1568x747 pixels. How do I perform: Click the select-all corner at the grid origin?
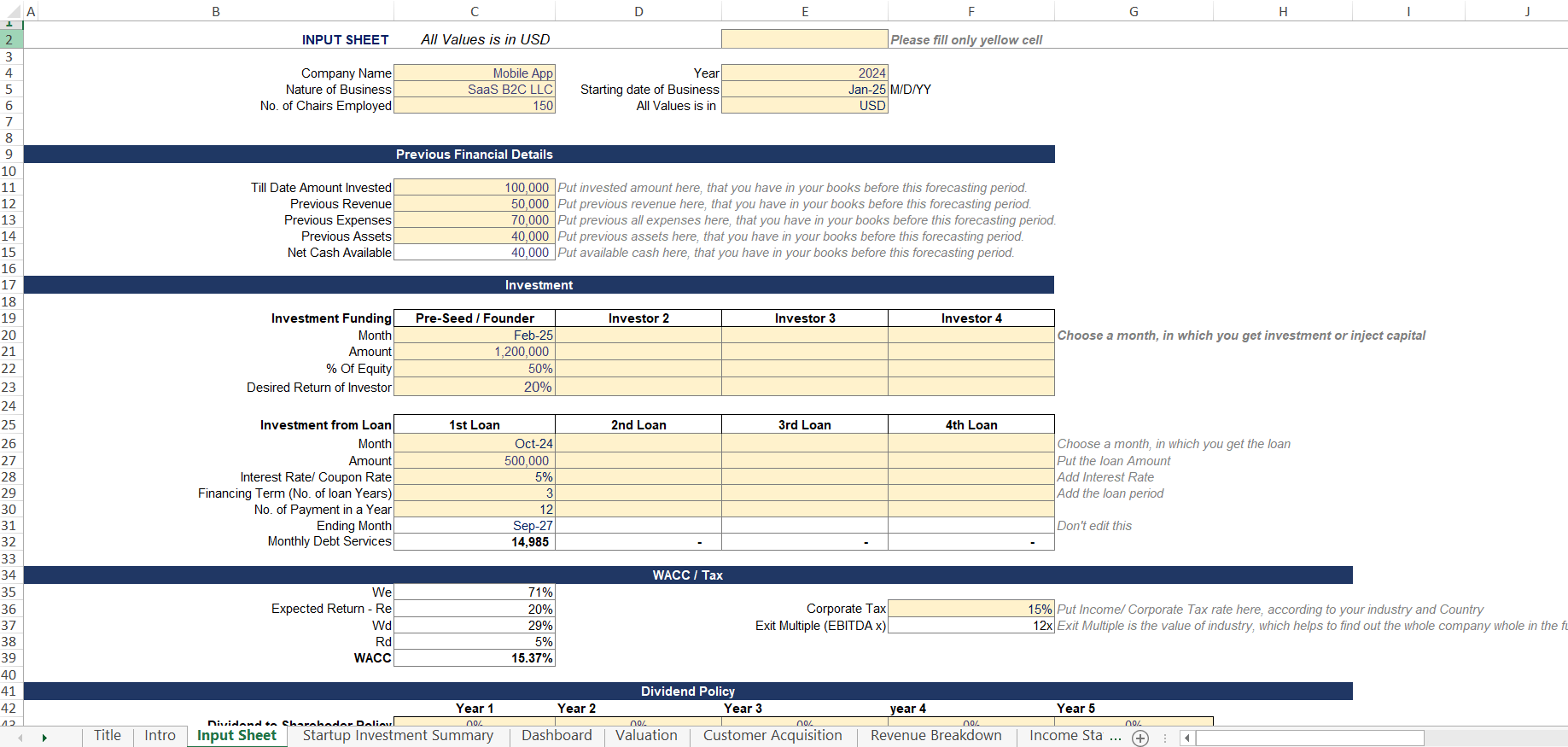pos(10,11)
